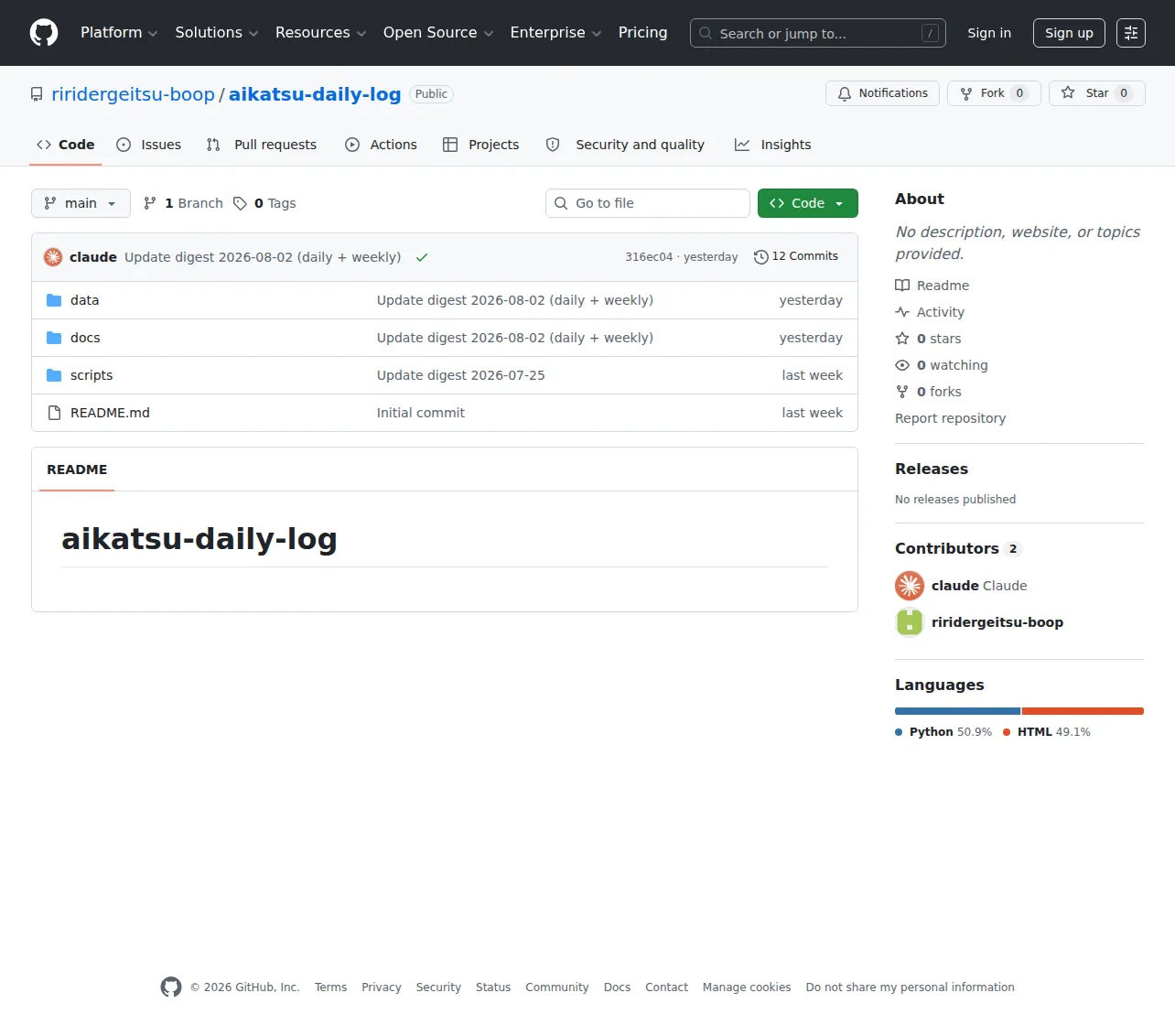Click the GitHub logo in header
The width and height of the screenshot is (1175, 1036).
pyautogui.click(x=44, y=33)
